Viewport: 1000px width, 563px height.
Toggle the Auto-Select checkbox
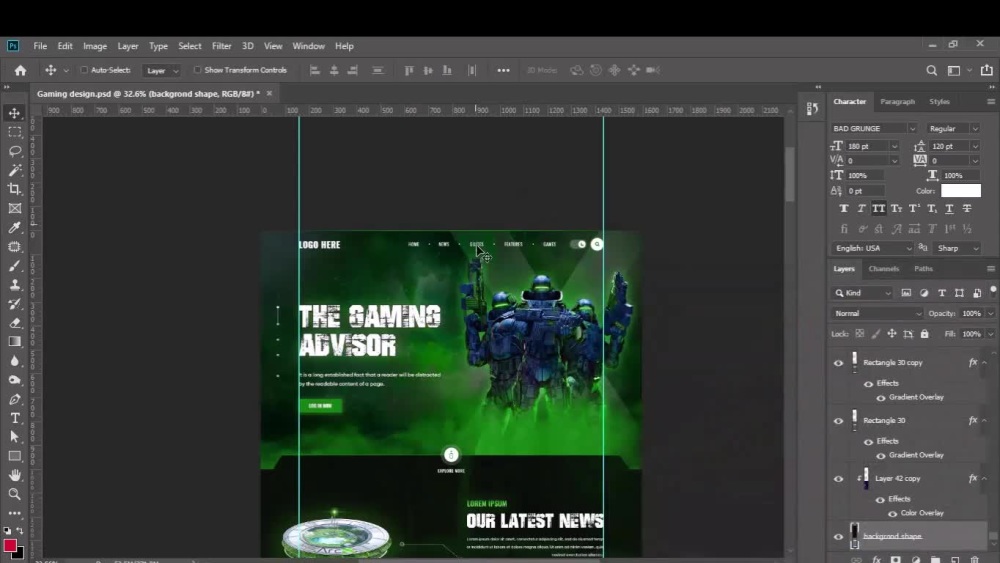84,70
